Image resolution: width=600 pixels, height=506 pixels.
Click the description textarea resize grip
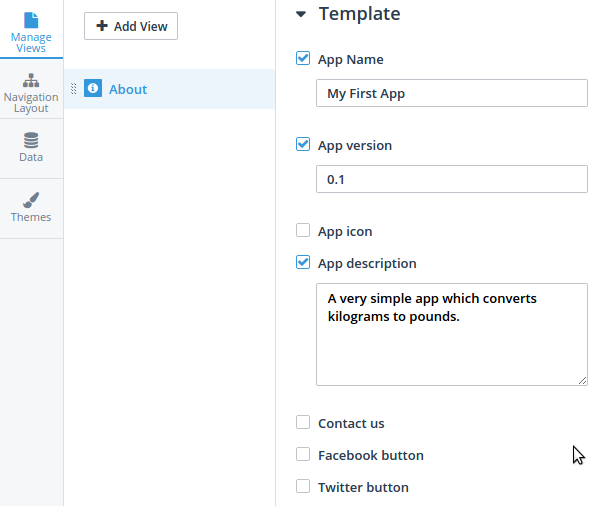click(x=582, y=380)
